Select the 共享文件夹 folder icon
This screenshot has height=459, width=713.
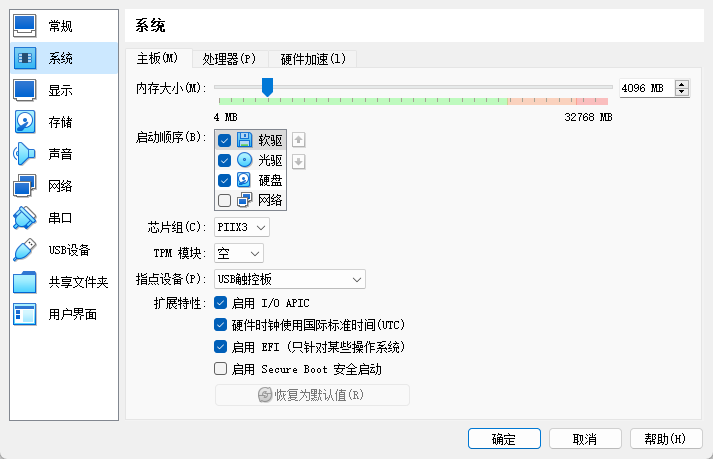(x=25, y=282)
